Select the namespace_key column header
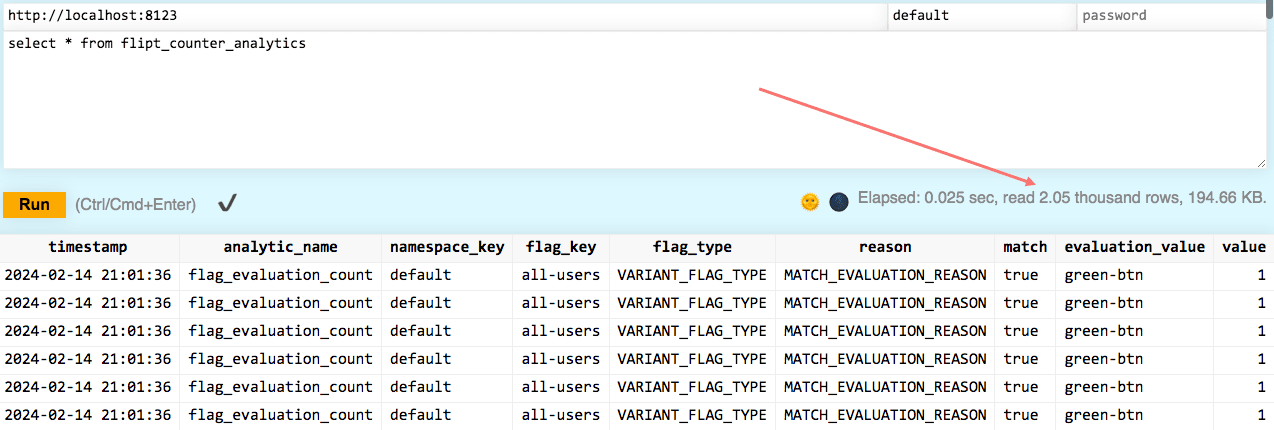Viewport: 1274px width, 430px height. point(447,247)
